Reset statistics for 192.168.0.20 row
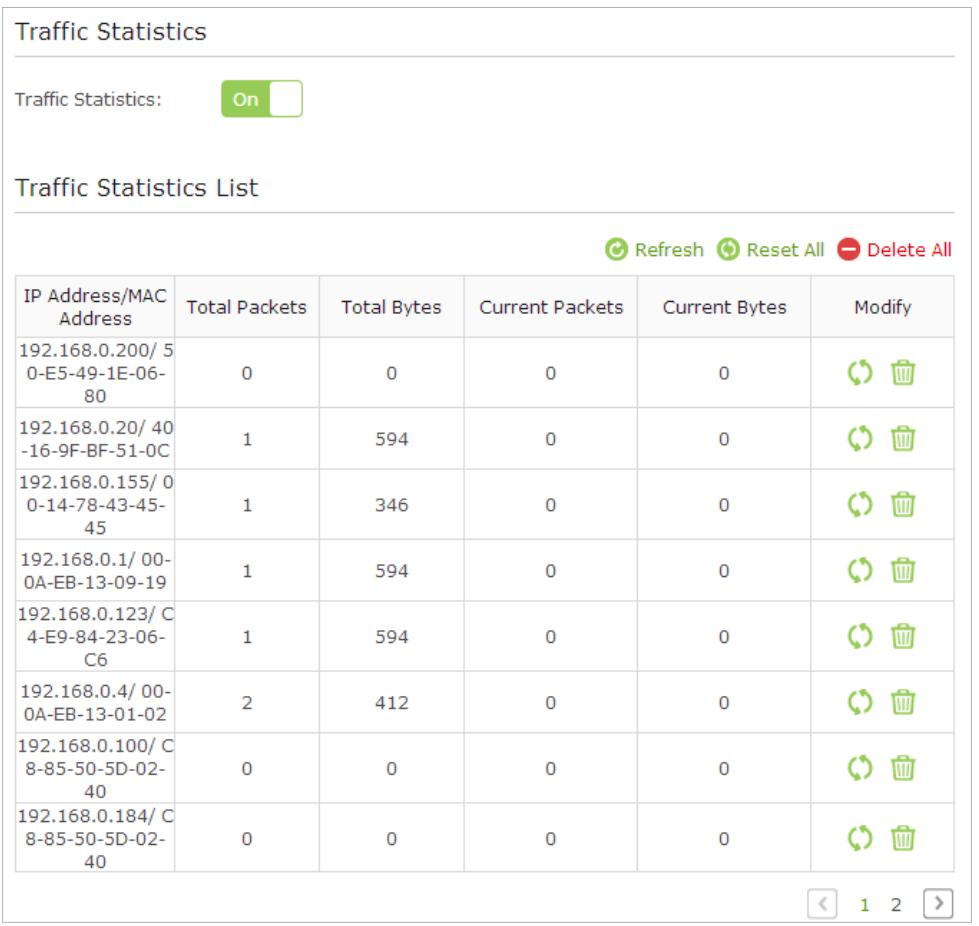This screenshot has width=979, height=926. point(860,438)
